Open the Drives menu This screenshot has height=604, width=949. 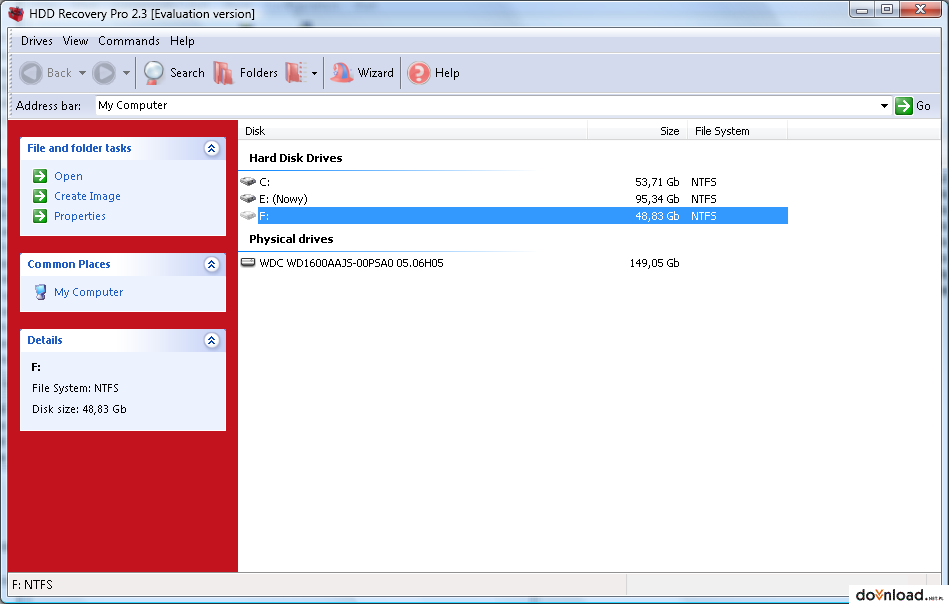(36, 41)
